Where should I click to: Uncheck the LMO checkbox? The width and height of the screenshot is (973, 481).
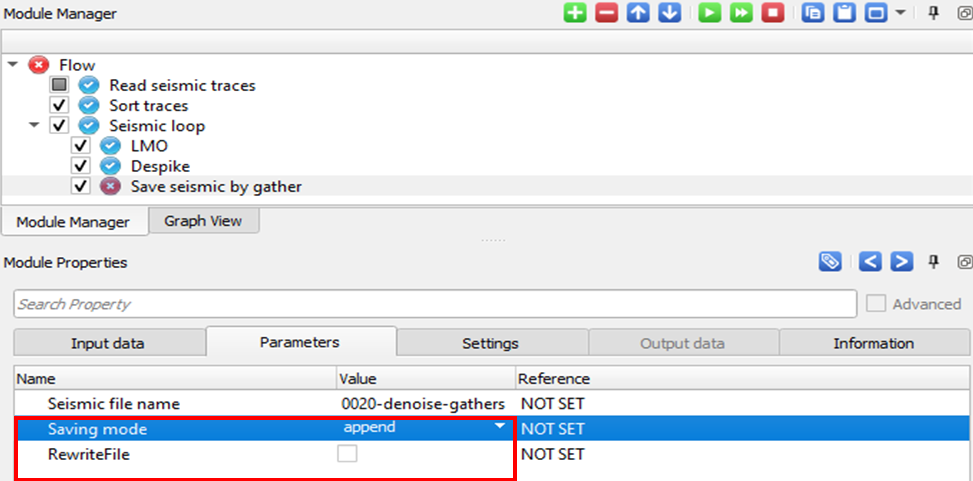pos(81,146)
